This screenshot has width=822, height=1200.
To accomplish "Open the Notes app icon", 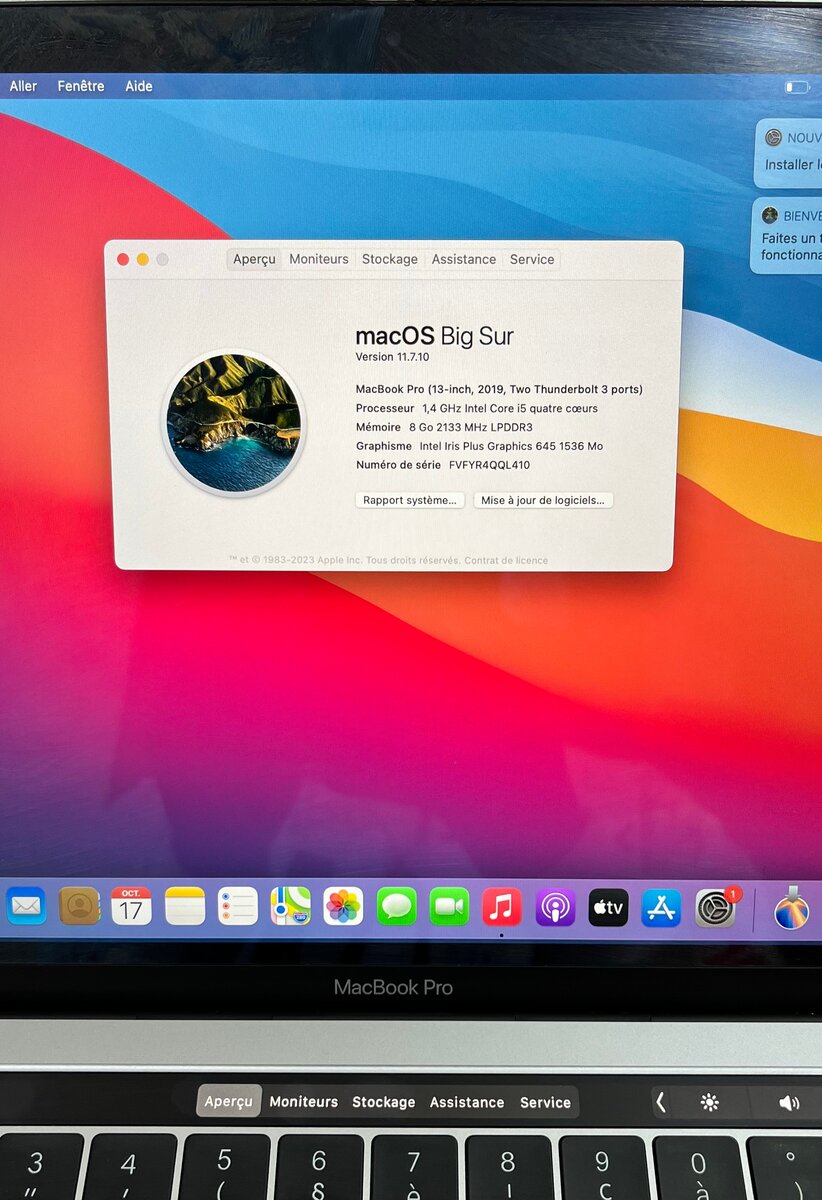I will (x=185, y=906).
